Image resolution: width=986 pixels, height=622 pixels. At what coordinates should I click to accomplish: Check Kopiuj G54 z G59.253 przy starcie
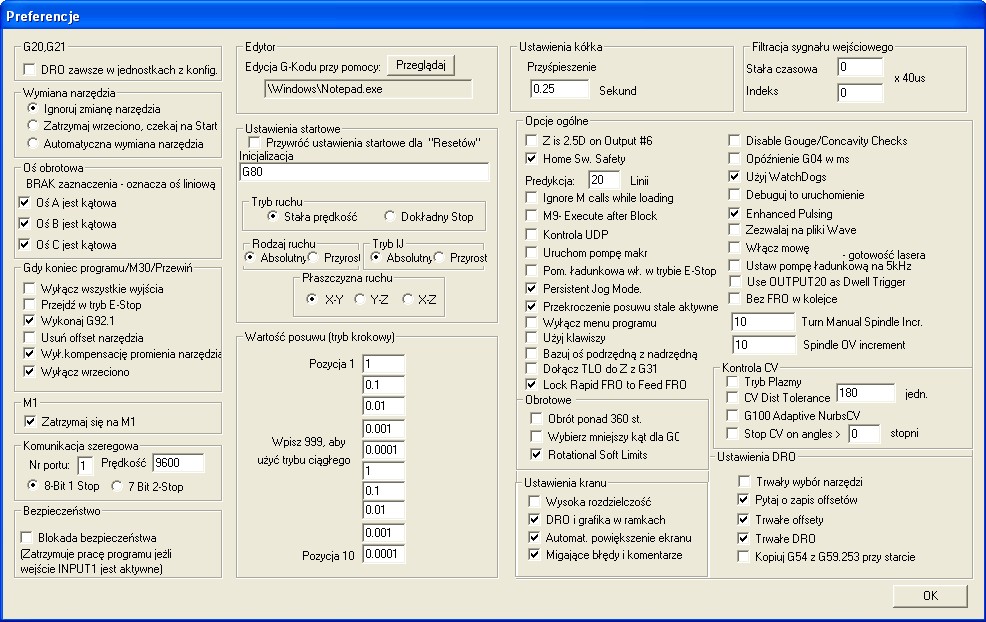[743, 557]
